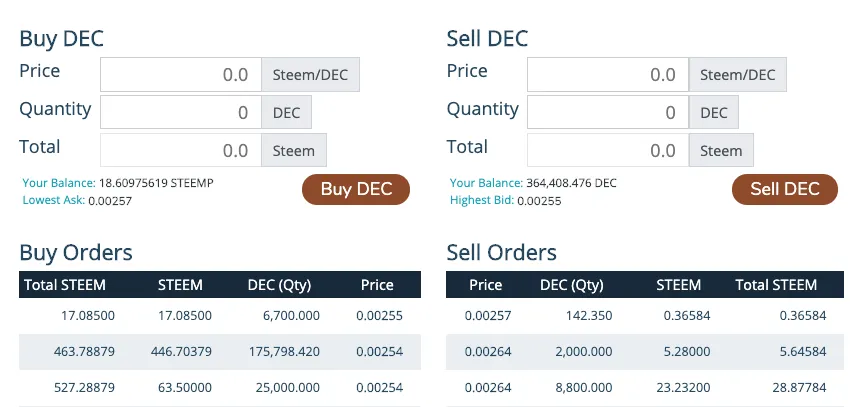
Task: Select the sell order with 8,800.000 DEC
Action: point(645,388)
